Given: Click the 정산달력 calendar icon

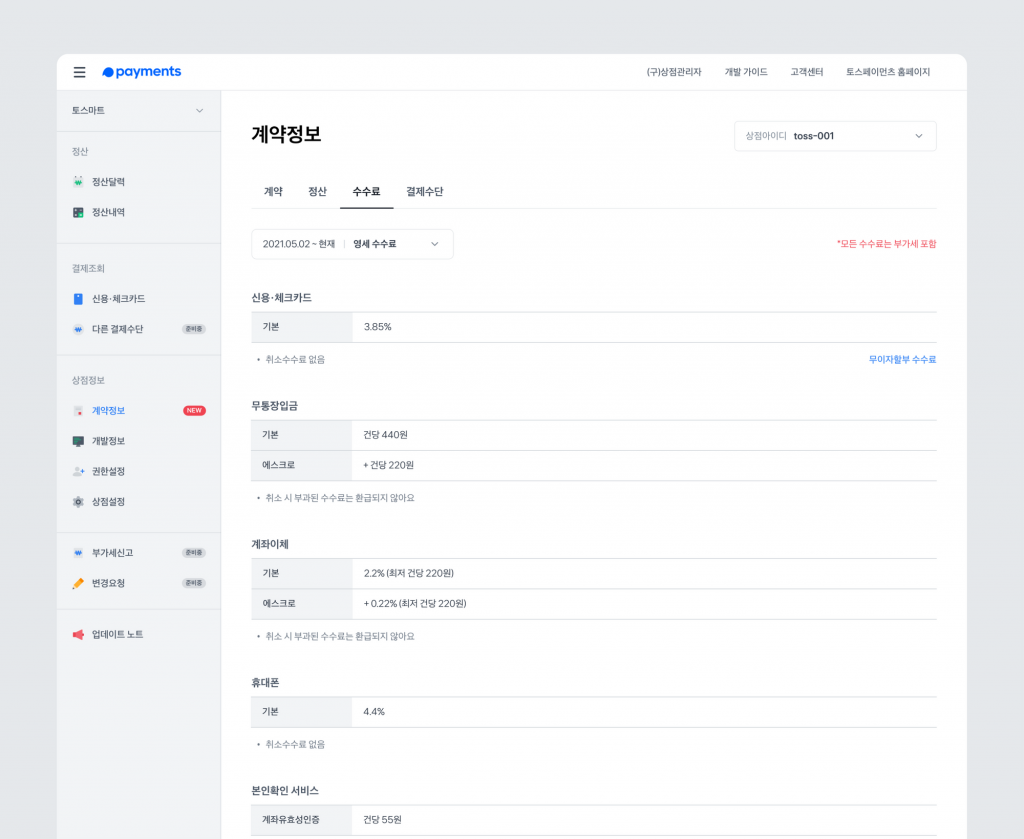Looking at the screenshot, I should pos(78,182).
